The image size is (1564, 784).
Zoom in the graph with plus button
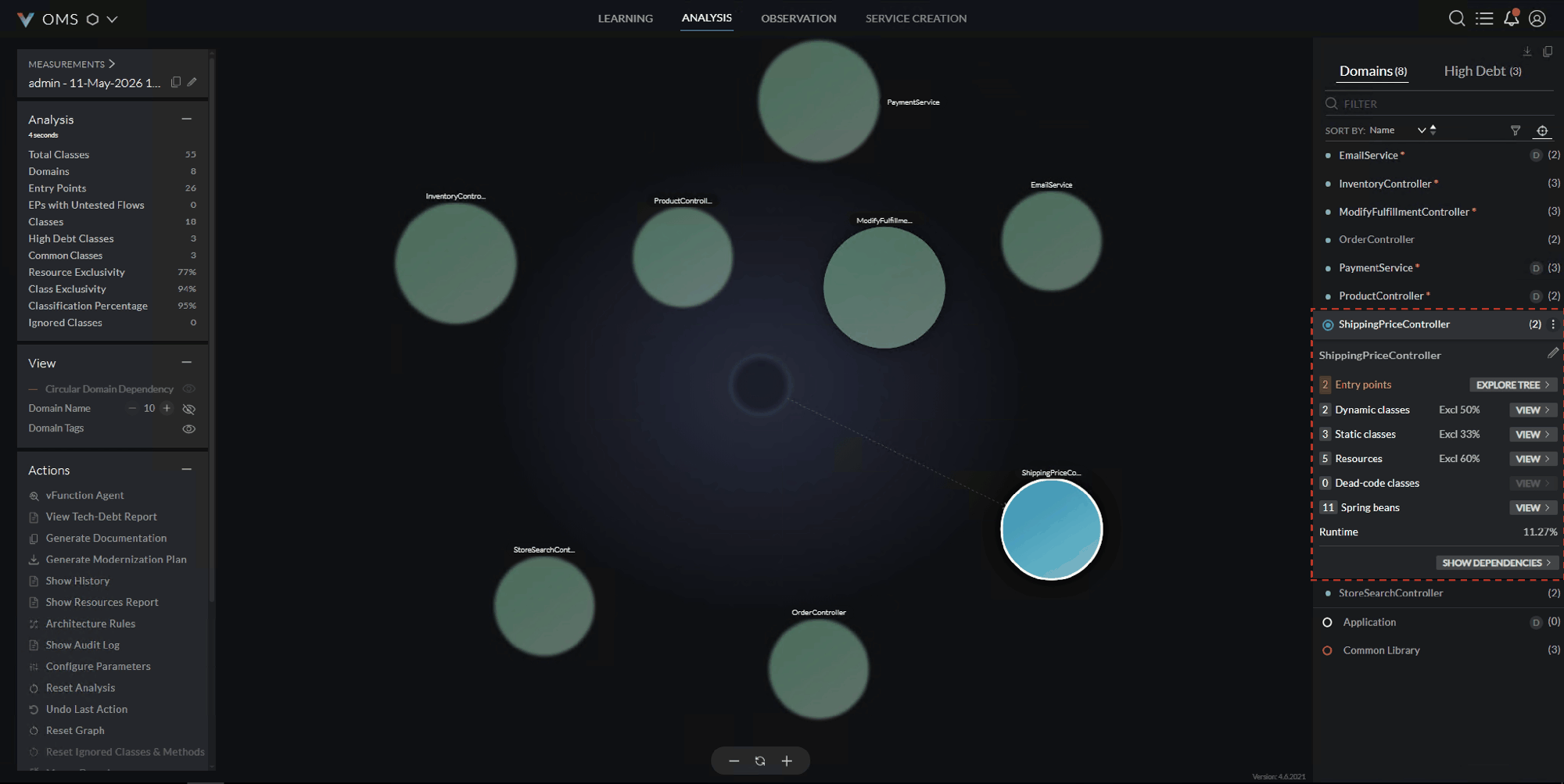[787, 761]
